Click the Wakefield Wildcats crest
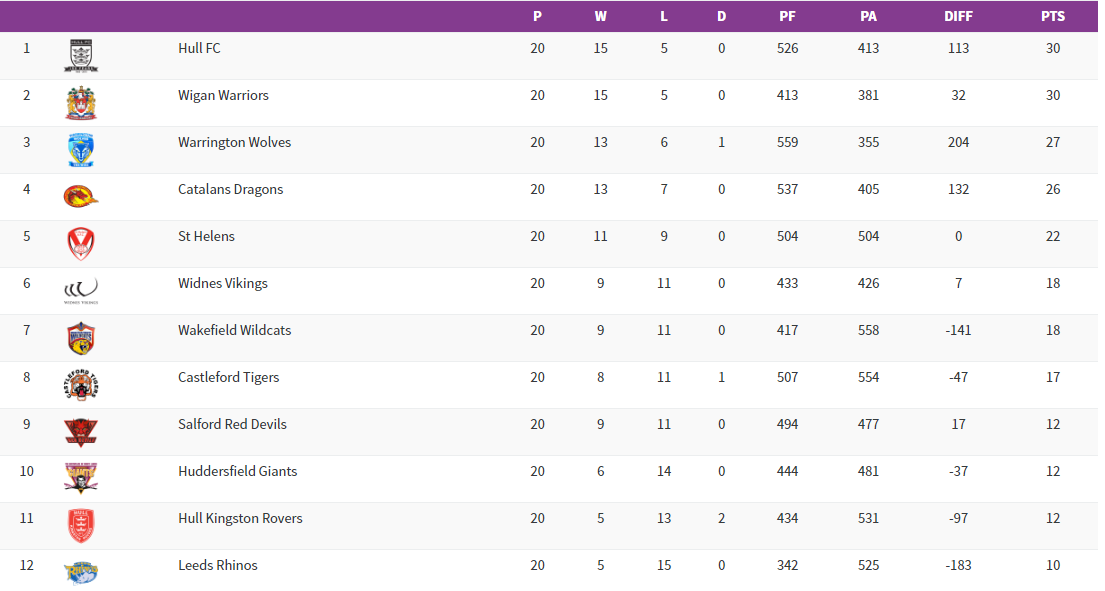 tap(81, 338)
